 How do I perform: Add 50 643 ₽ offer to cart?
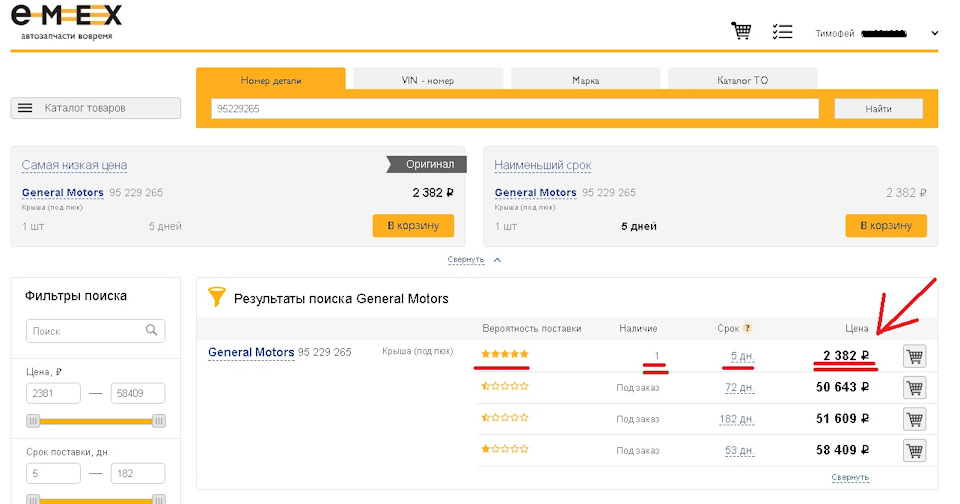[915, 388]
